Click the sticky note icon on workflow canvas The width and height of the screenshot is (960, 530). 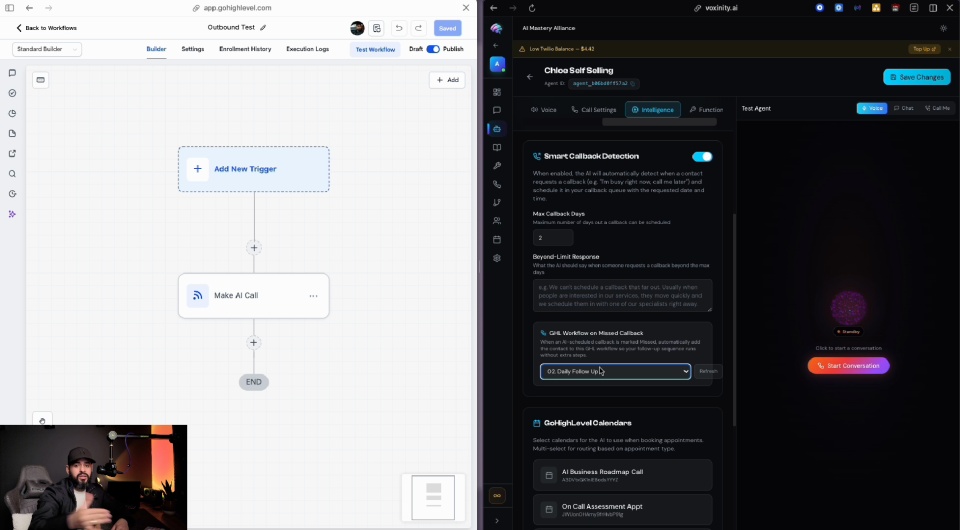click(40, 80)
